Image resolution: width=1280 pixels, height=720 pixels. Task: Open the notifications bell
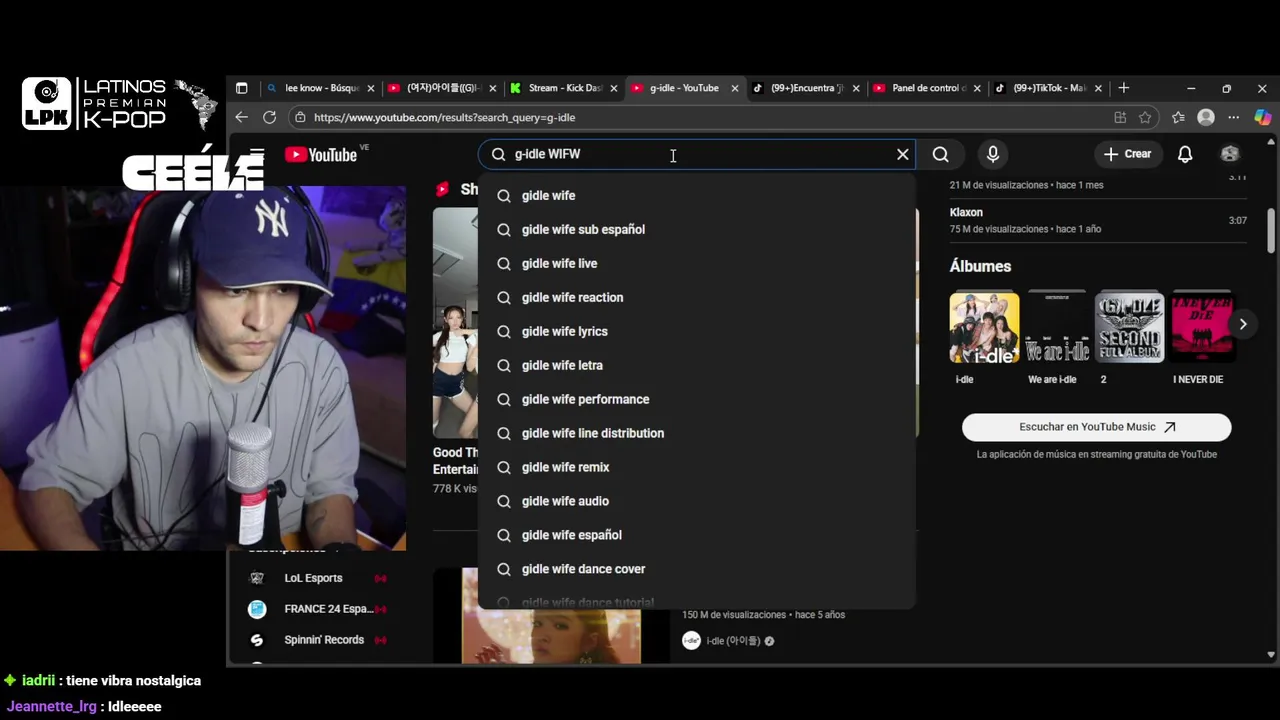coord(1185,154)
